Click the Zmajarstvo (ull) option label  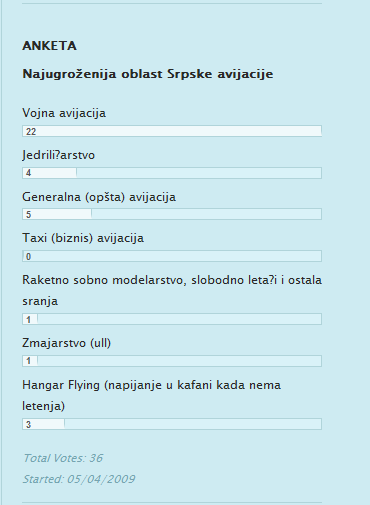click(67, 343)
